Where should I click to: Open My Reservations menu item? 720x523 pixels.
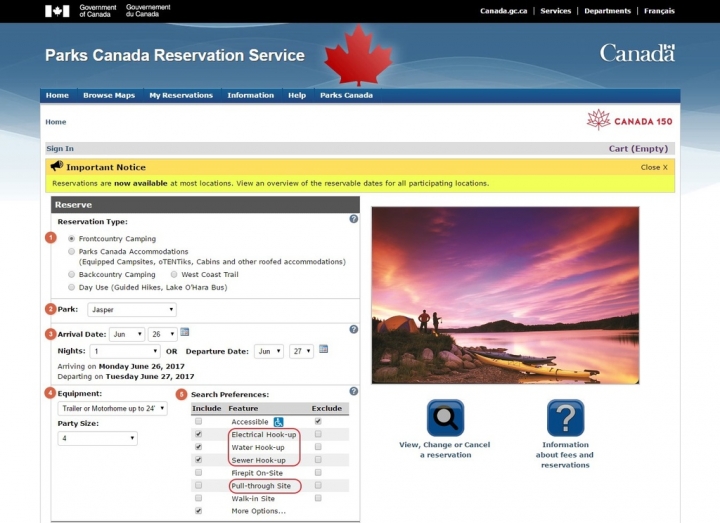[181, 96]
